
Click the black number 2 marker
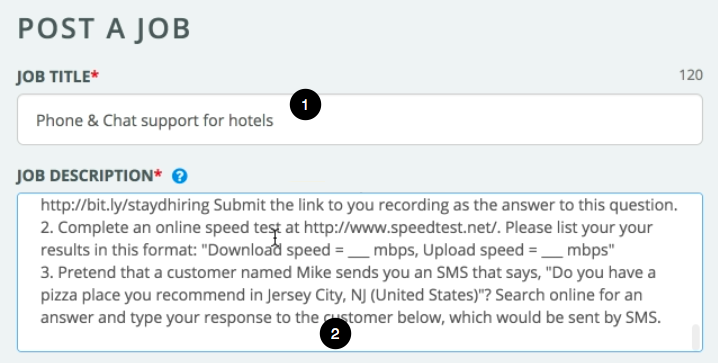(335, 334)
